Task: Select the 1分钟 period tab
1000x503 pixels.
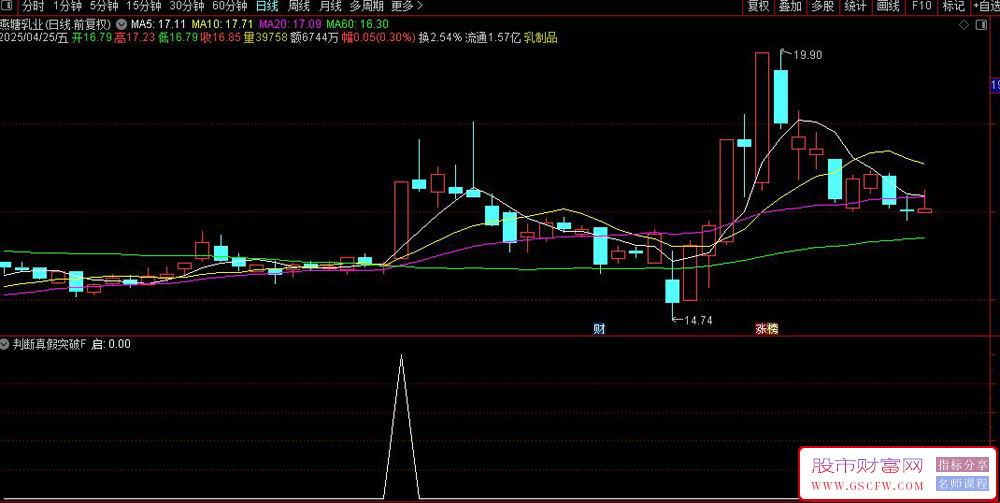Action: [x=67, y=6]
